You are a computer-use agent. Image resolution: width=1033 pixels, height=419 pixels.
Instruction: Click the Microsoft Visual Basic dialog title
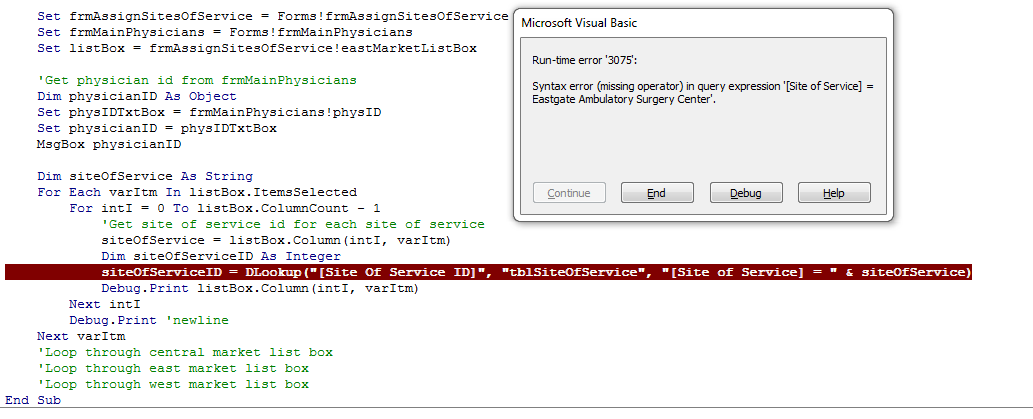point(579,23)
